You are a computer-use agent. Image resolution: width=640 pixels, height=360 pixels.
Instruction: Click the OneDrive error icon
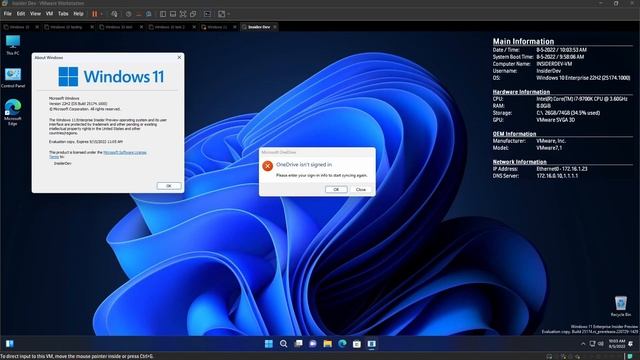pyautogui.click(x=268, y=166)
